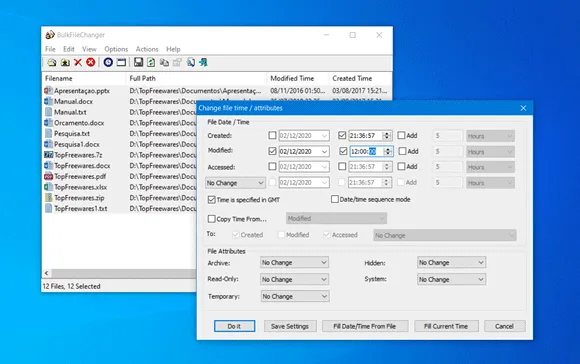Screen dimensions: 580x364
Task: Click the text file icon of Manual.txt
Action: pyautogui.click(x=48, y=112)
